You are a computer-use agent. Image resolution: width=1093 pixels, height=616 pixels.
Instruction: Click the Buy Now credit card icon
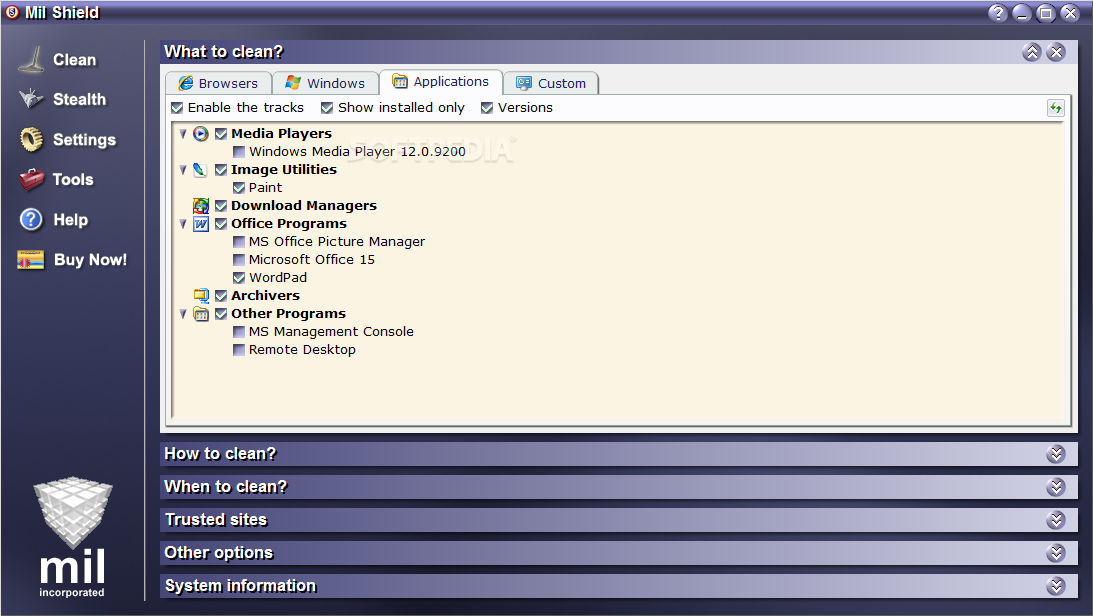31,260
